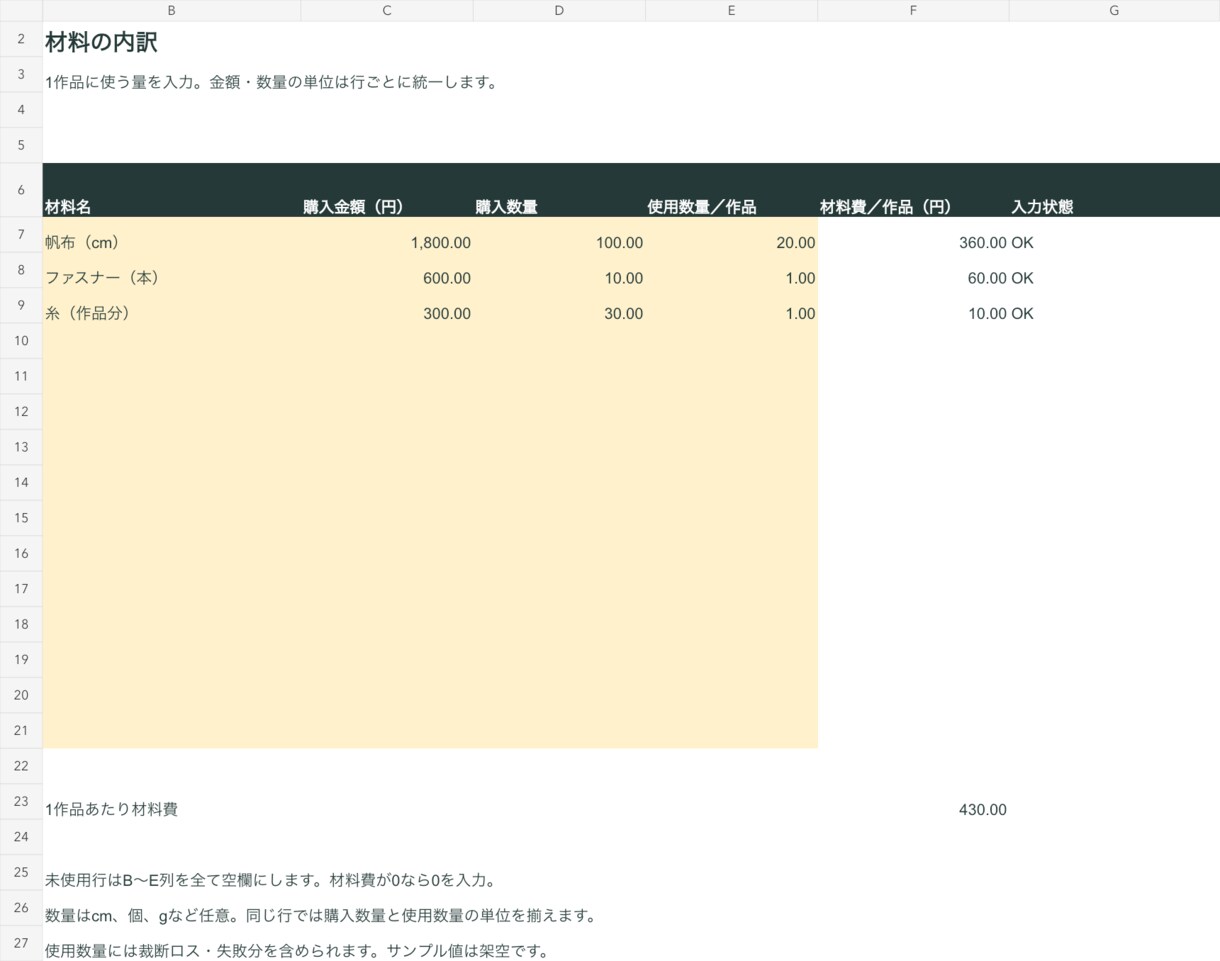Click the instruction text starting 1作品に使う量を入力
The height and width of the screenshot is (961, 1220).
click(271, 82)
